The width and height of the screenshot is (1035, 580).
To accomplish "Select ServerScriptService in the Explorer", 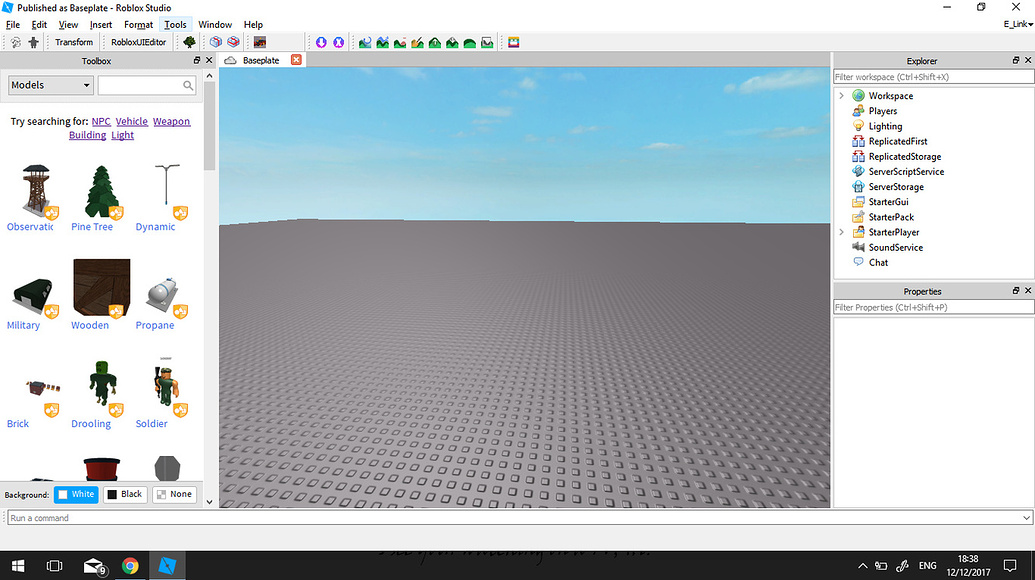I will tap(906, 172).
